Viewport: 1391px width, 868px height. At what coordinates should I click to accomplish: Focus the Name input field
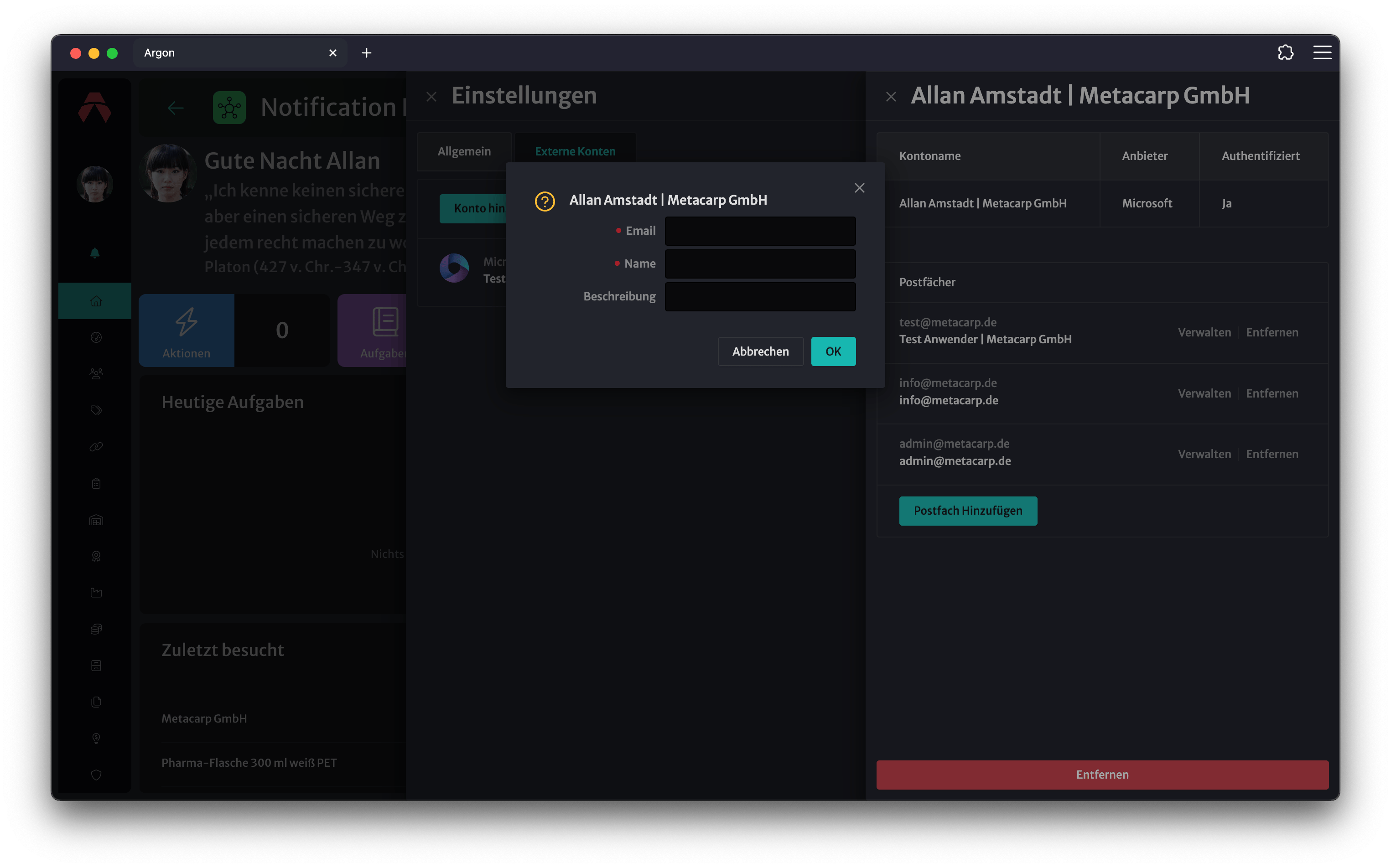point(760,264)
